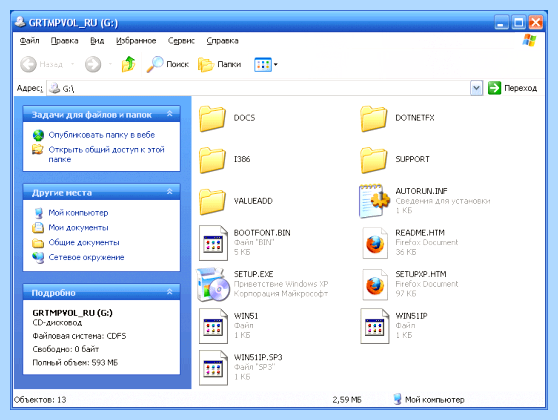Screen dimensions: 558x420
Task: Click the 2,59 МБ status bar size
Action: (347, 400)
